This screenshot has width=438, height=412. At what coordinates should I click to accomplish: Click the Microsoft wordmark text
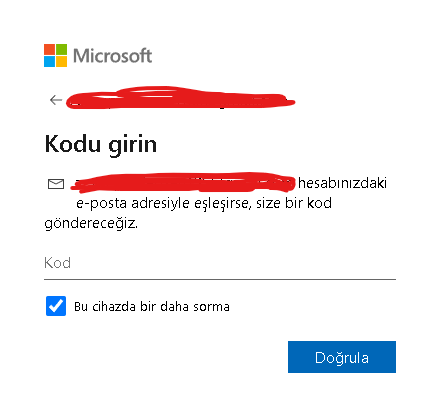[x=113, y=56]
